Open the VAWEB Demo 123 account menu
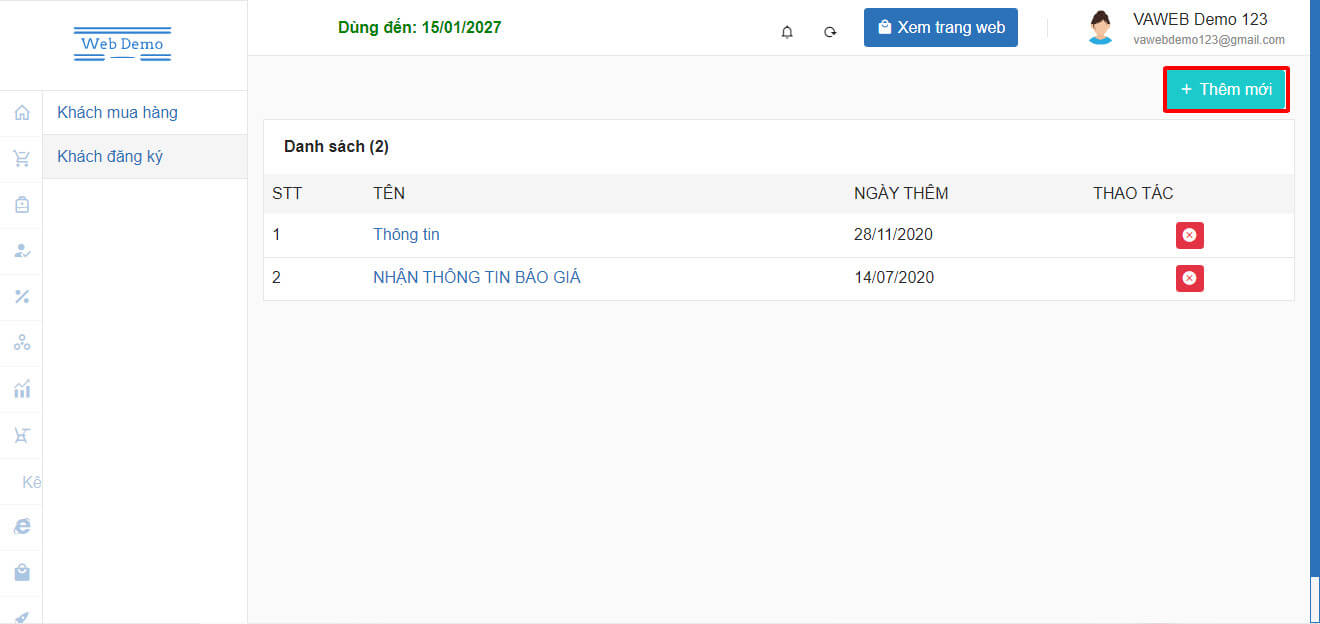Screen dimensions: 1320x624 (x=1186, y=28)
